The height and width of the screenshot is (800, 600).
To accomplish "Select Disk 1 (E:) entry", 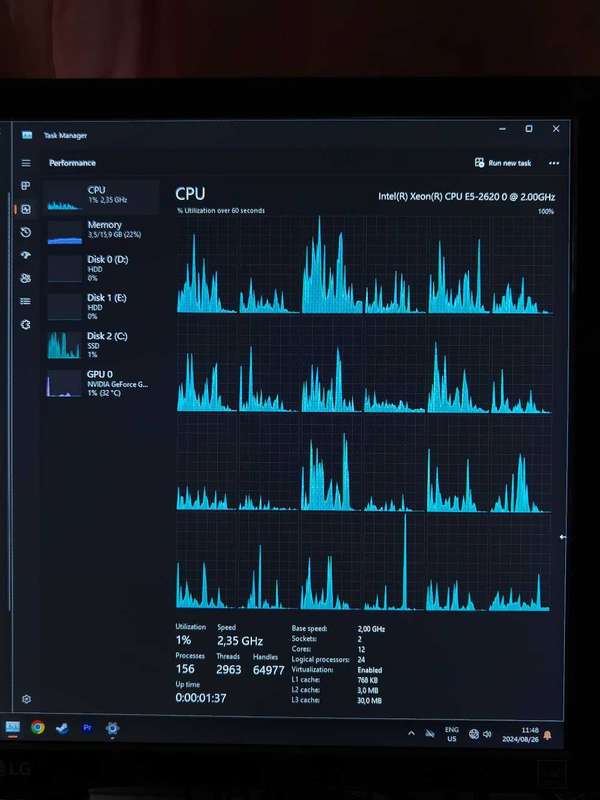I will point(102,307).
